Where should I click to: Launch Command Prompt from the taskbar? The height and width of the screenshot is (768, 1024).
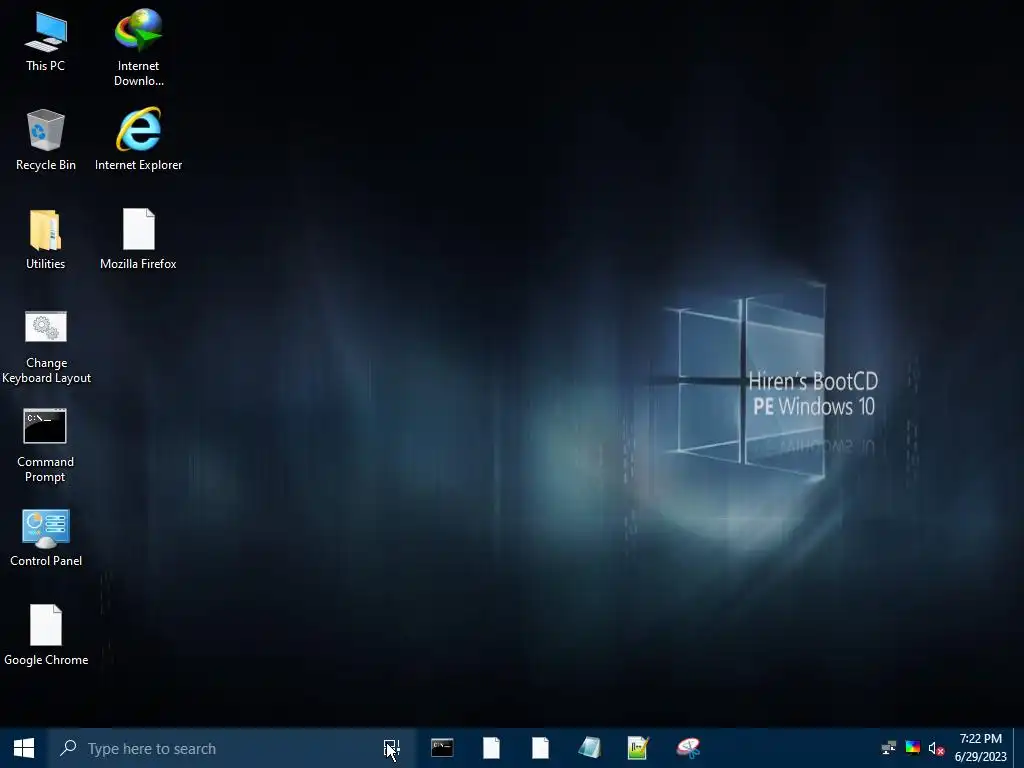[442, 748]
